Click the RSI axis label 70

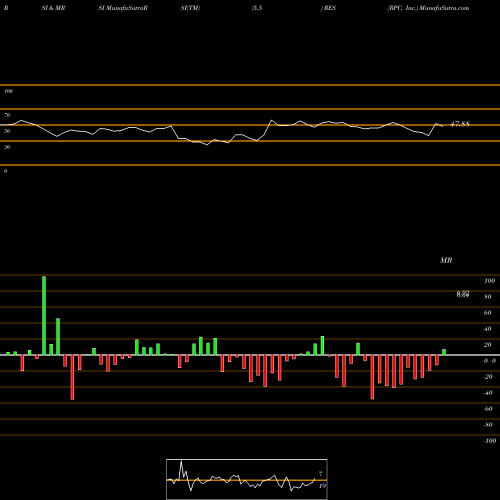(x=7, y=115)
